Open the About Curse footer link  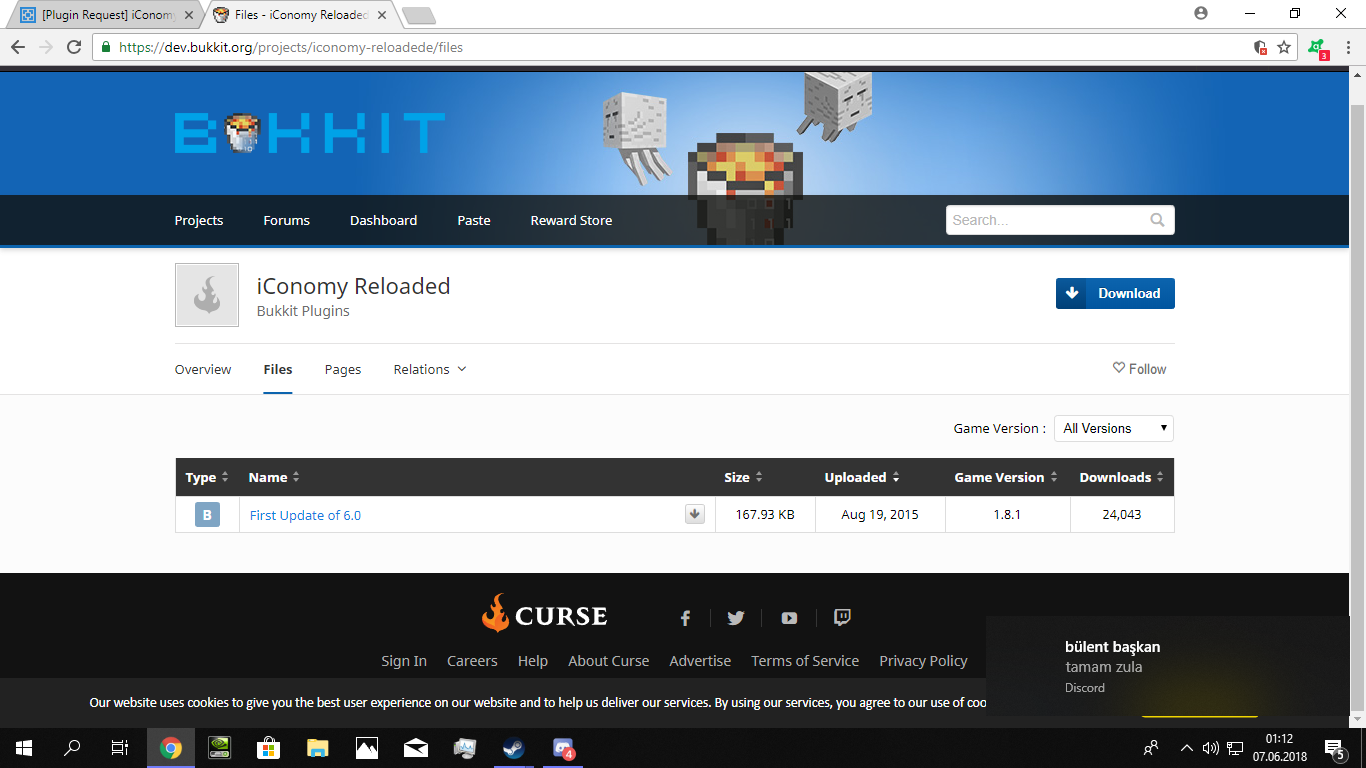pyautogui.click(x=608, y=661)
